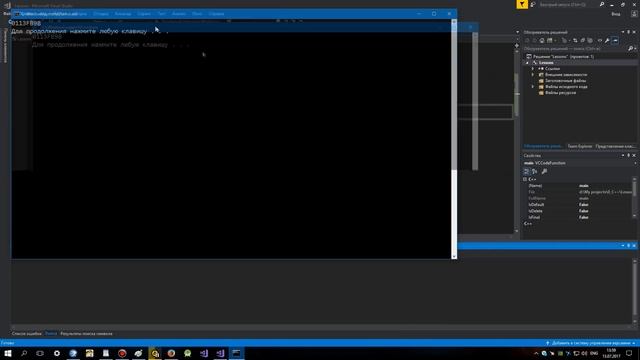Expand the Файлы исходного кода folder
The width and height of the screenshot is (640, 360).
(x=533, y=87)
